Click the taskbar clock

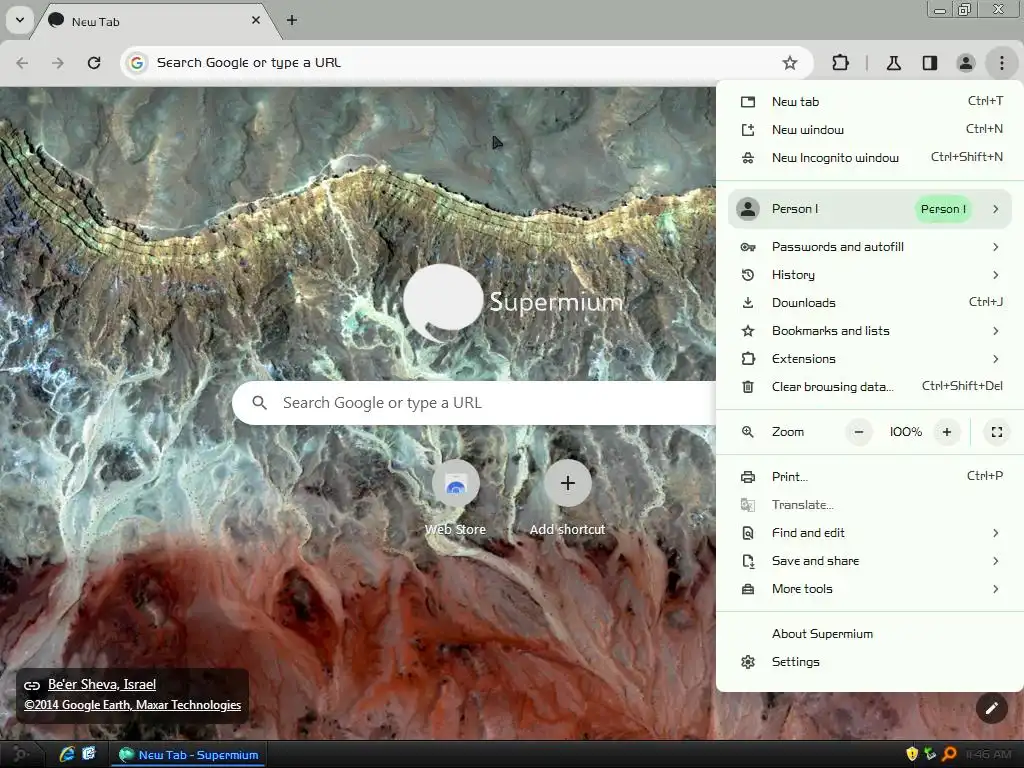coord(988,754)
